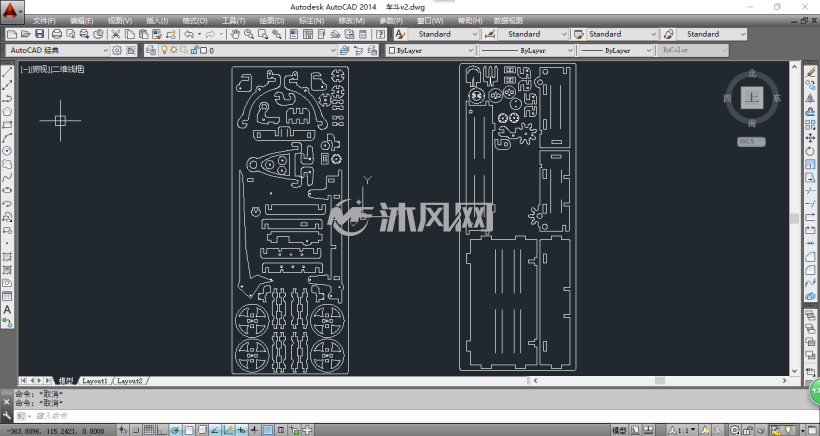Switch to the Layout2 tab
The image size is (820, 436).
pos(130,381)
